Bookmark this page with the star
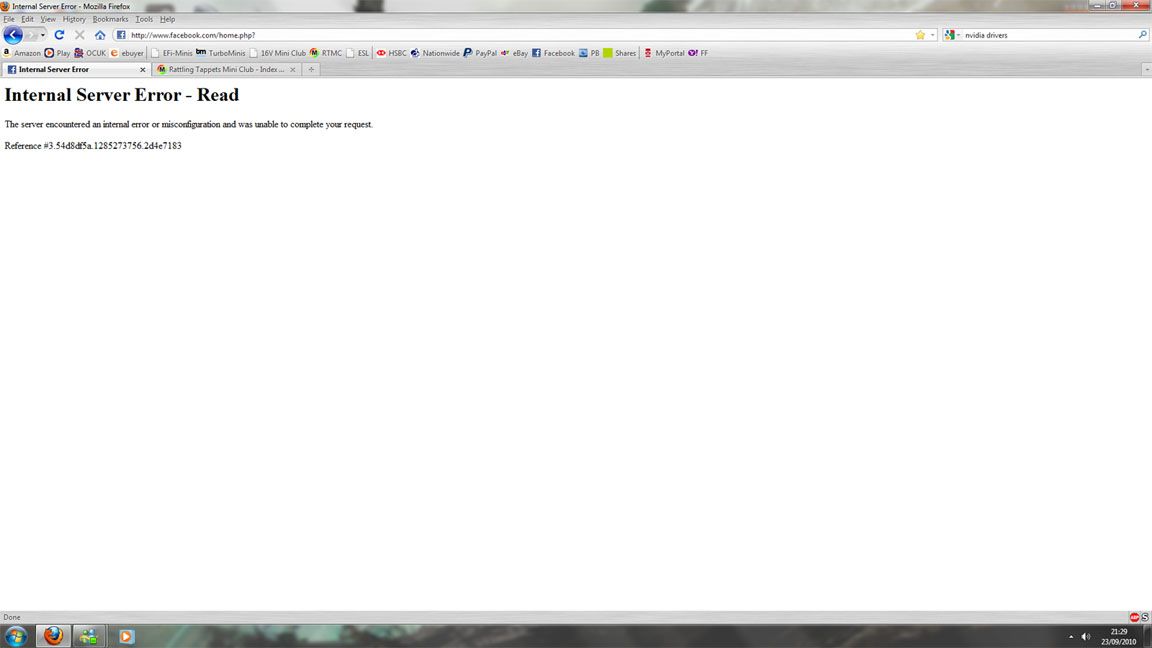Image resolution: width=1152 pixels, height=648 pixels. (x=920, y=35)
